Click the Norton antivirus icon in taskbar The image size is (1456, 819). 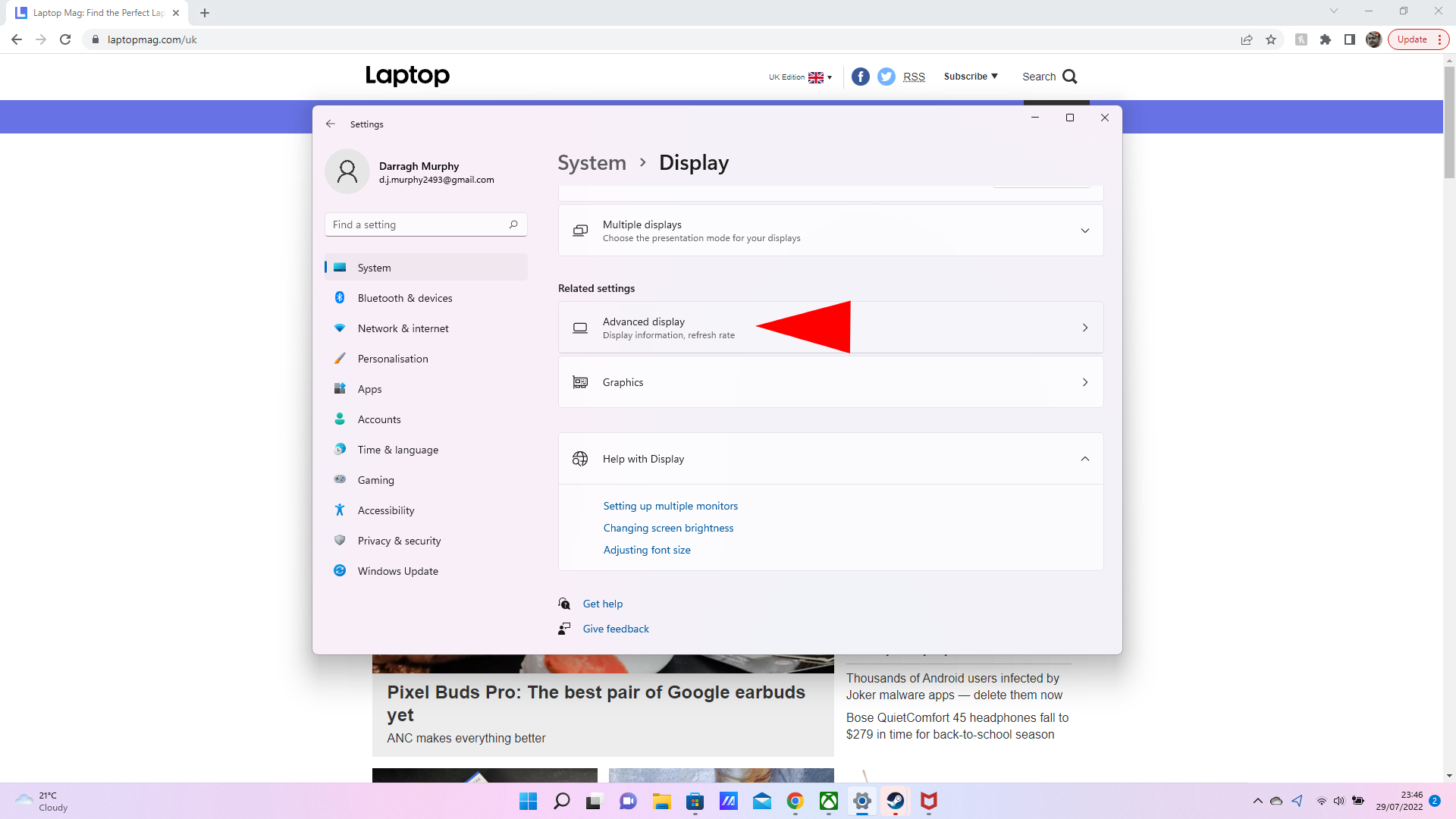(927, 801)
